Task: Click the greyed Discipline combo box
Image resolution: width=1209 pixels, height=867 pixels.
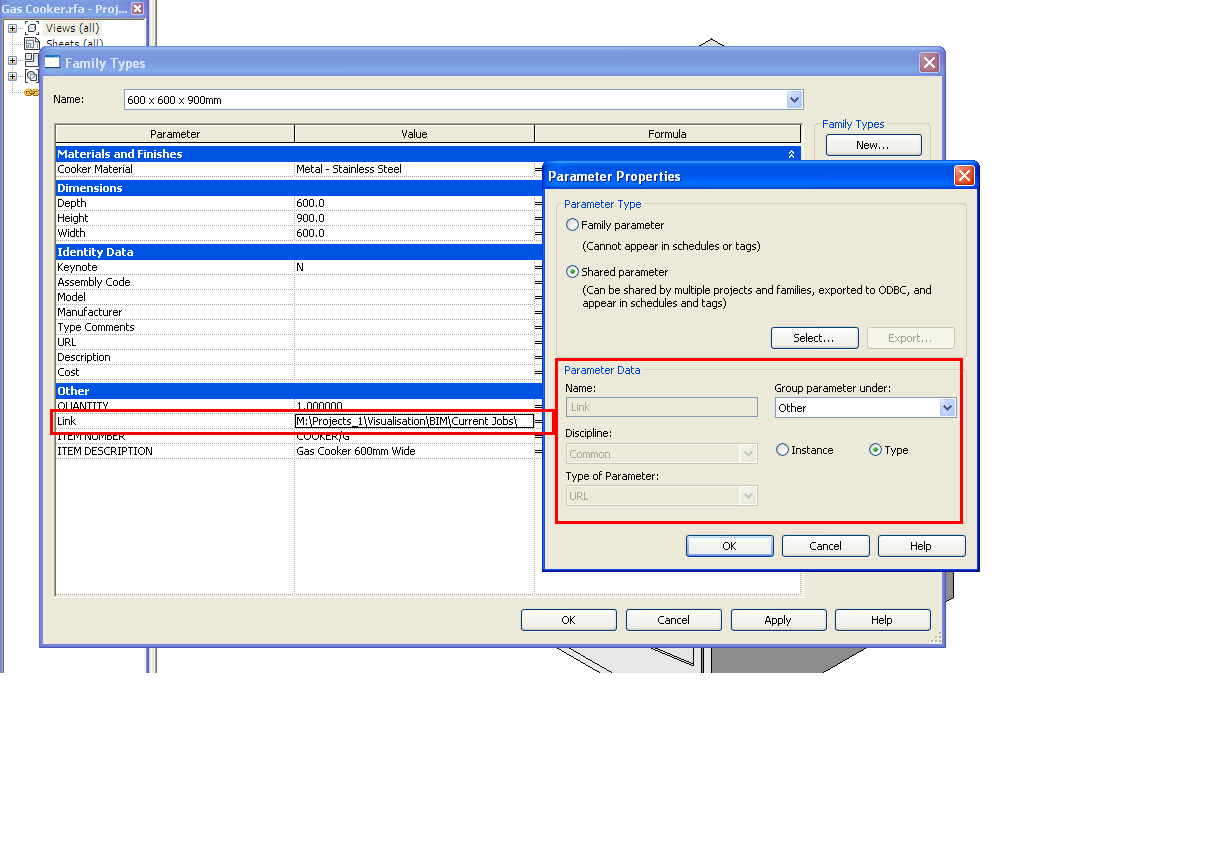Action: point(661,454)
